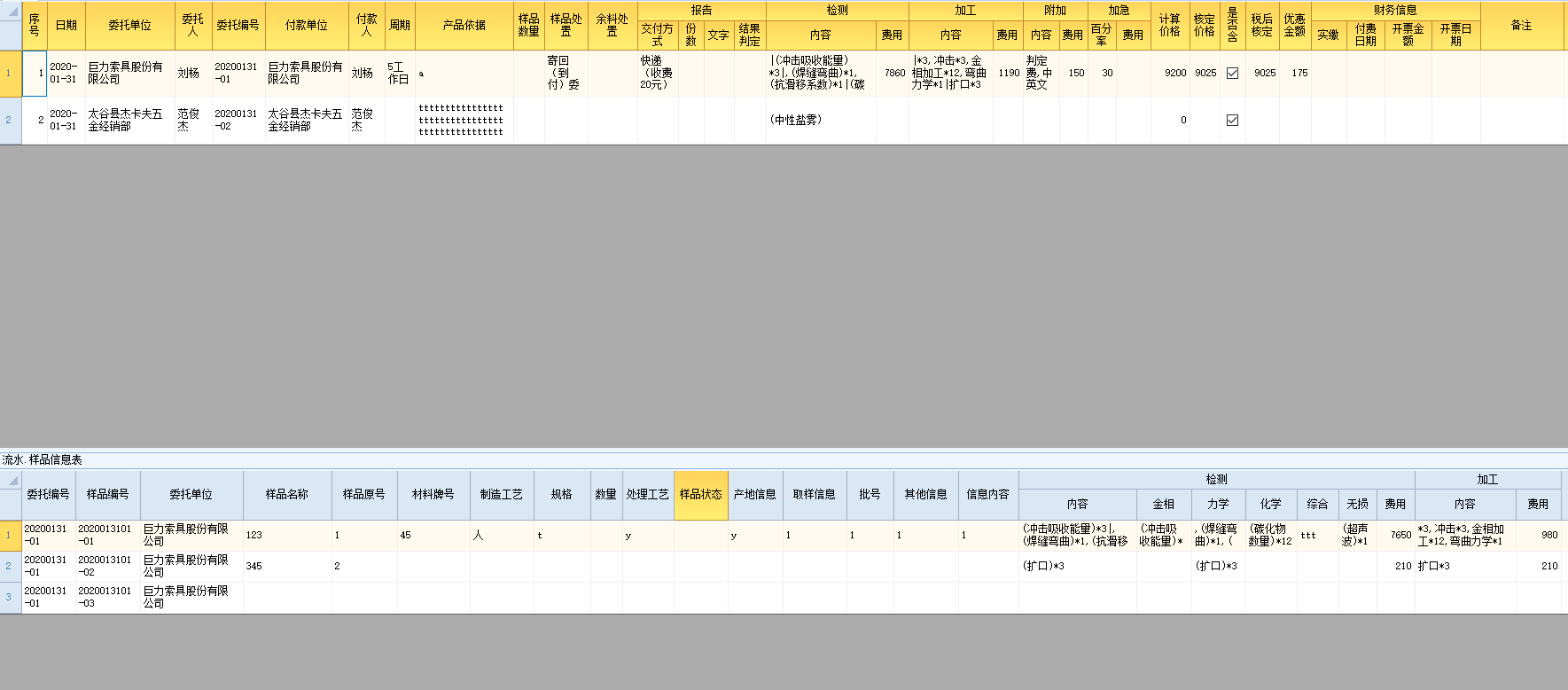The image size is (1568, 690).
Task: Select the sample name 345 cell
Action: [287, 566]
